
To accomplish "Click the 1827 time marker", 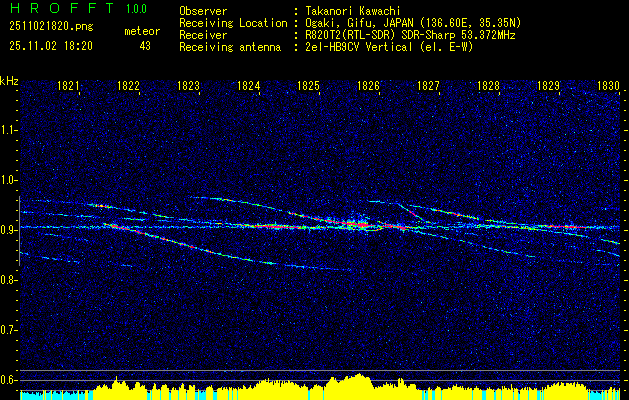I will pos(428,85).
